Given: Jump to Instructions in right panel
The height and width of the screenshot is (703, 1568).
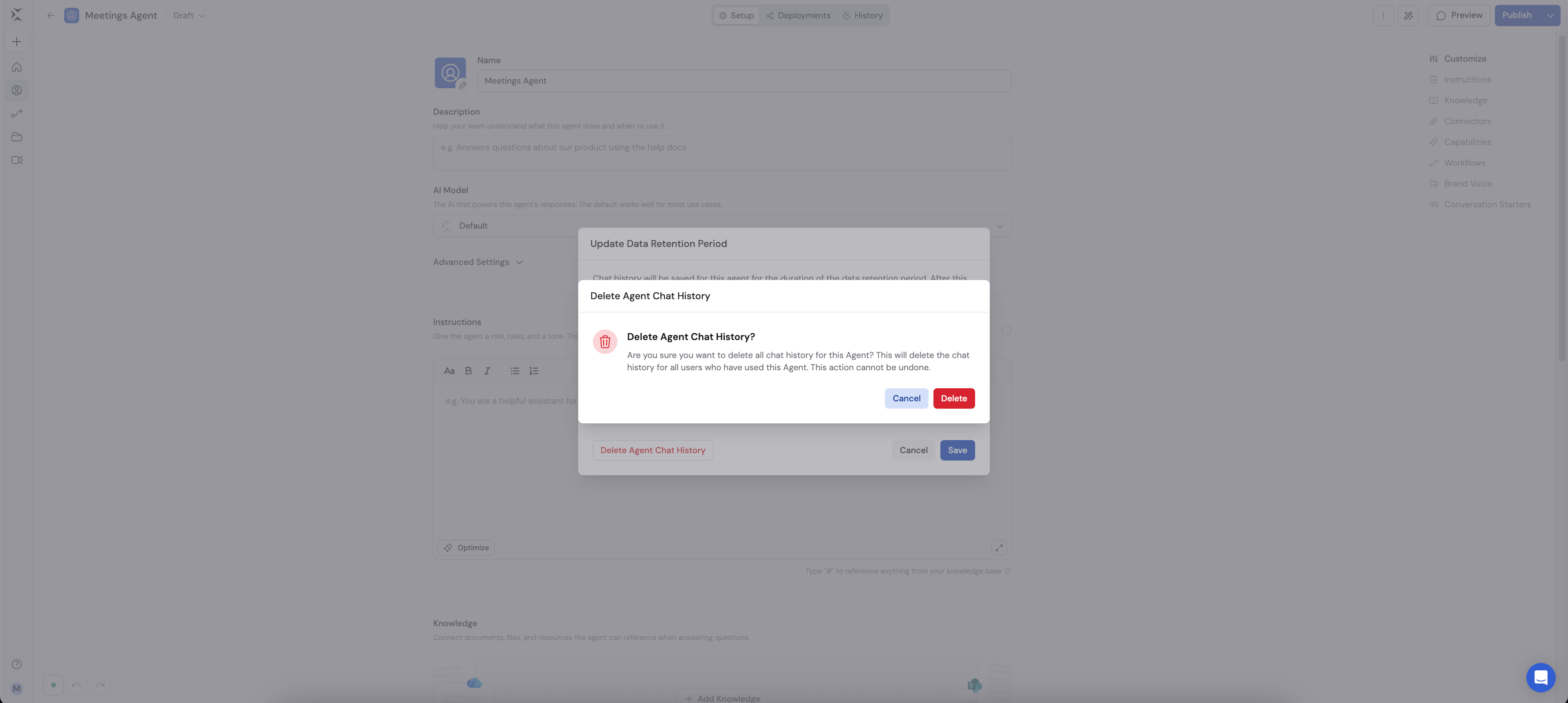Looking at the screenshot, I should [1460, 80].
